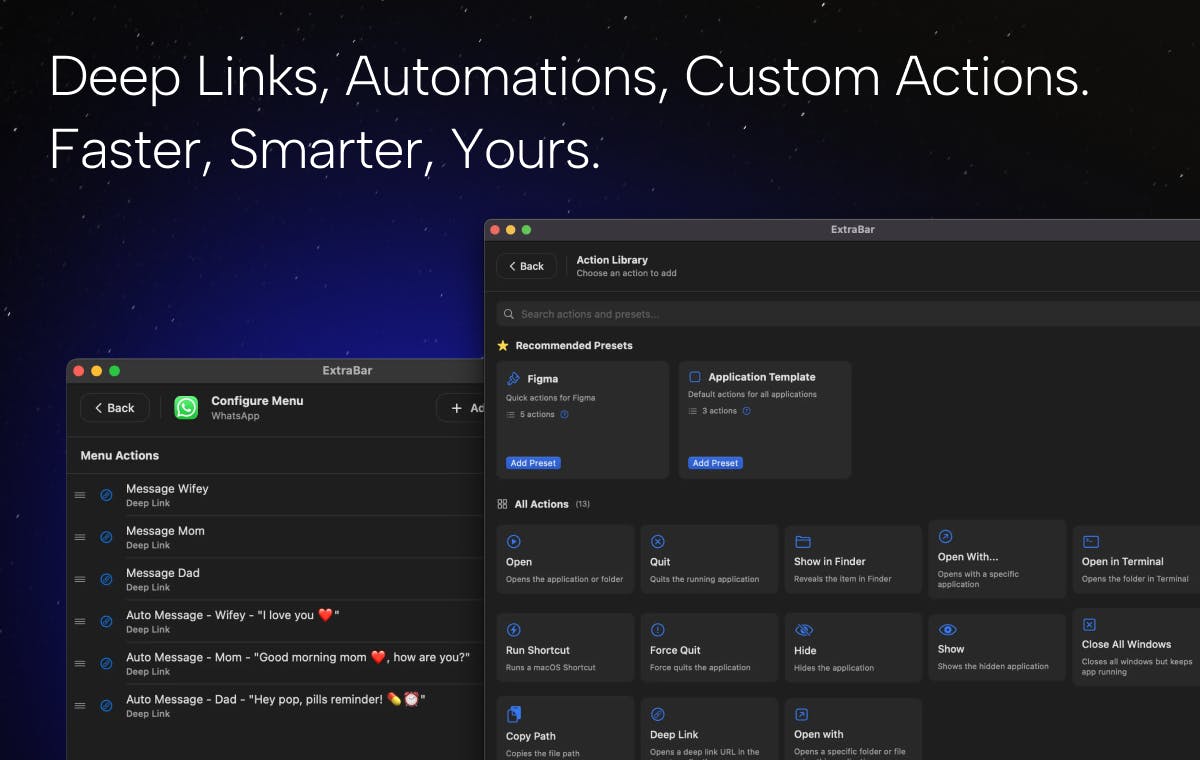1200x760 pixels.
Task: Select the Deep Link compass icon
Action: (658, 714)
